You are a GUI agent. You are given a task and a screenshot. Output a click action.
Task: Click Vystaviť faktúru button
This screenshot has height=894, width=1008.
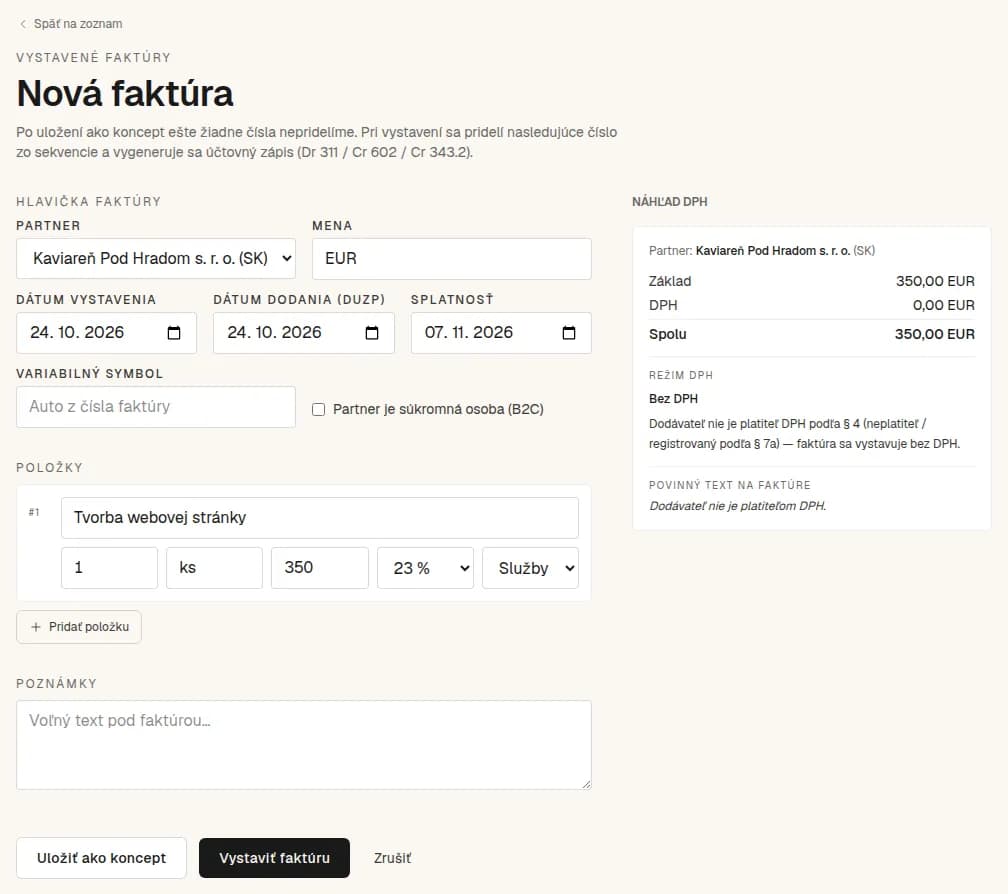pos(274,858)
